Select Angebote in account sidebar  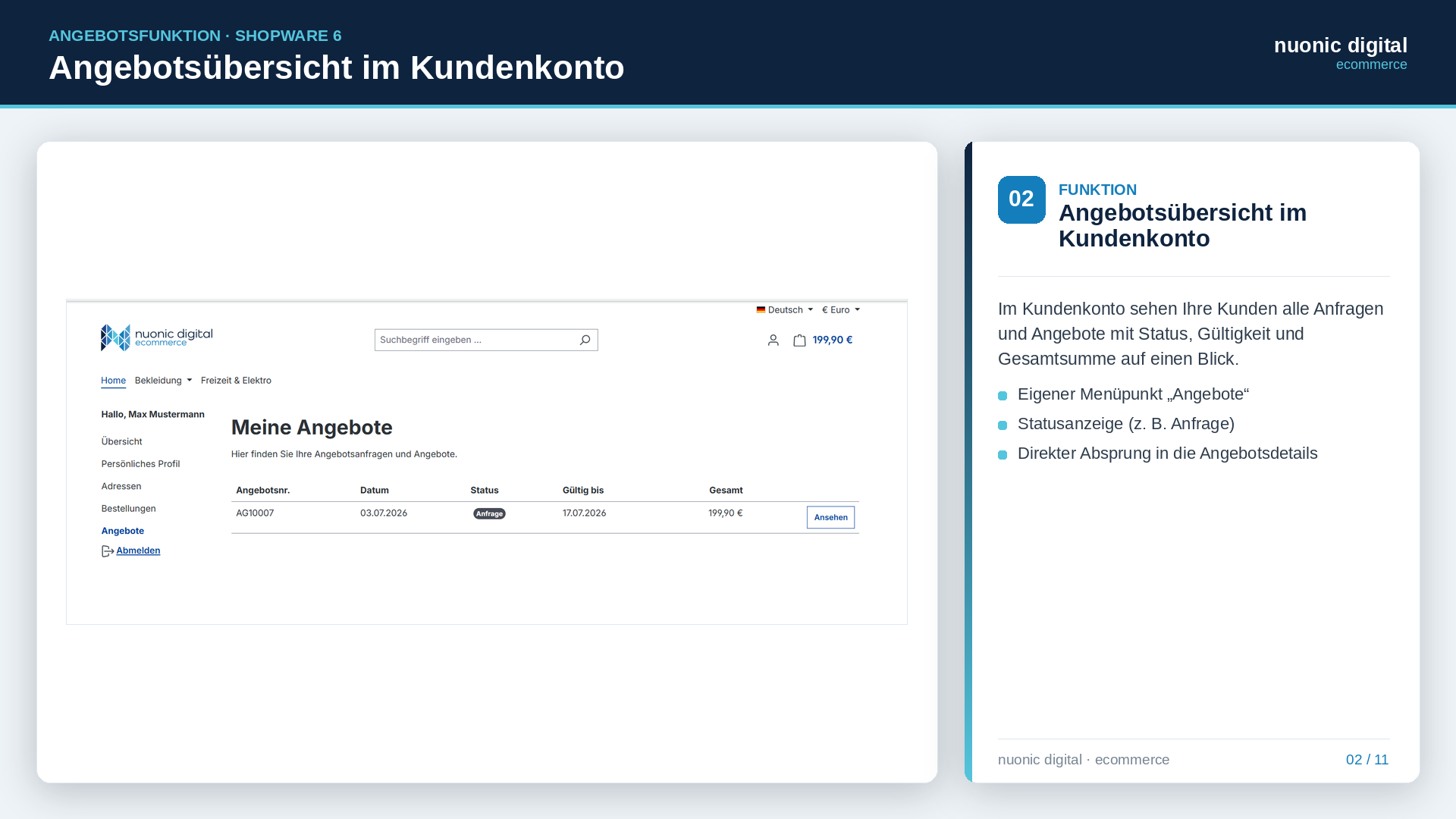click(x=122, y=531)
